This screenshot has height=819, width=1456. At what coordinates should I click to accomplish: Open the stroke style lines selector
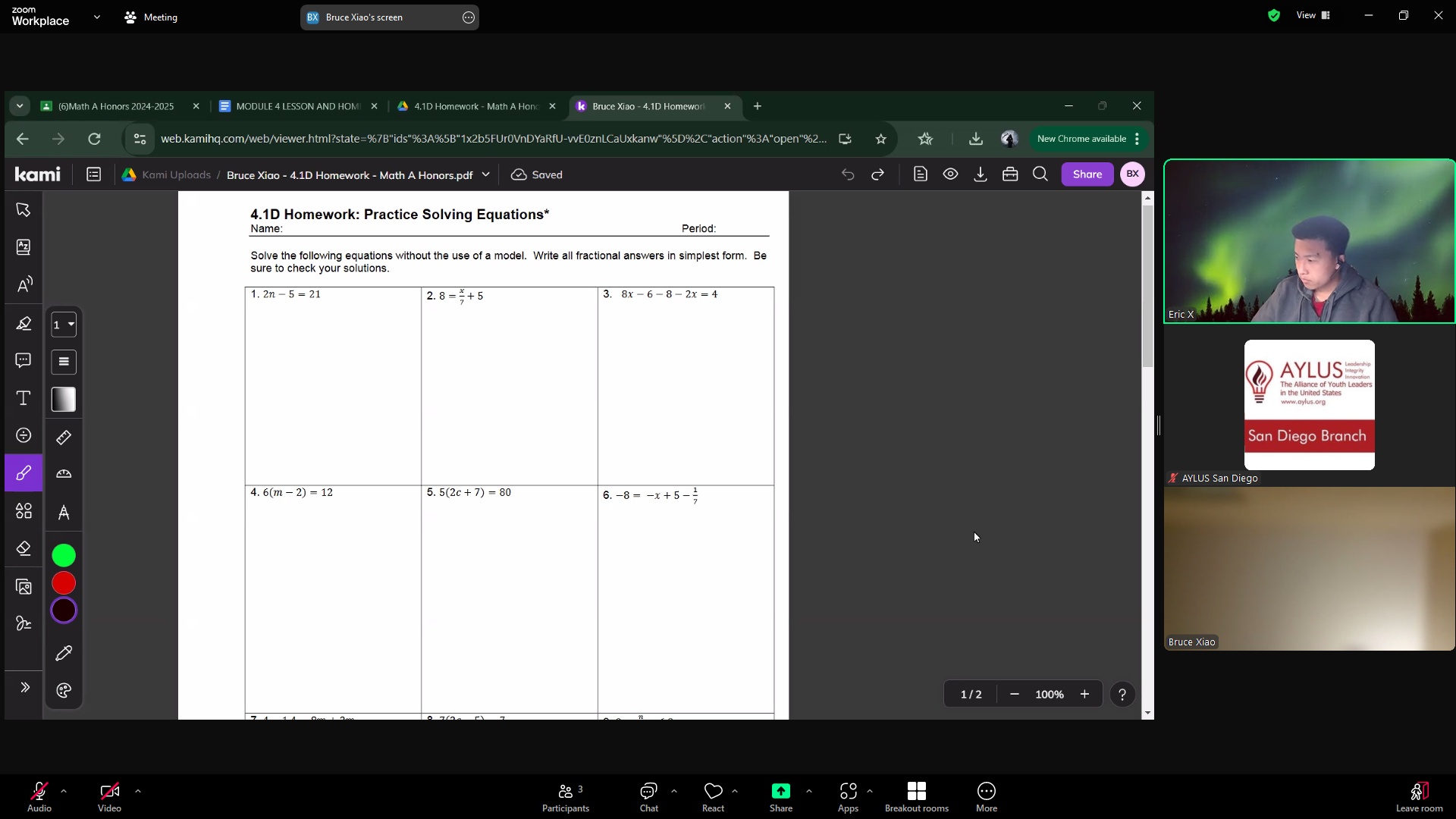(x=64, y=362)
